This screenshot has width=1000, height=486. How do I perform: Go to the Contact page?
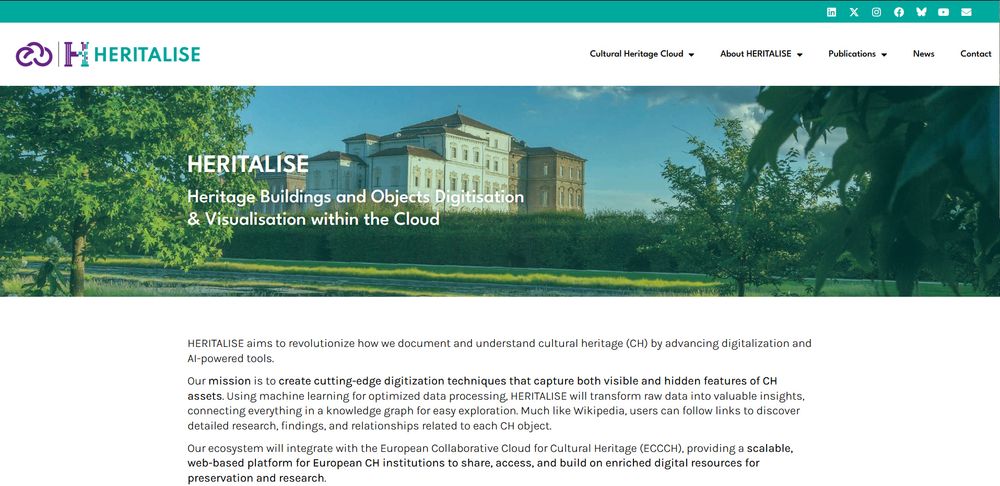coord(976,54)
